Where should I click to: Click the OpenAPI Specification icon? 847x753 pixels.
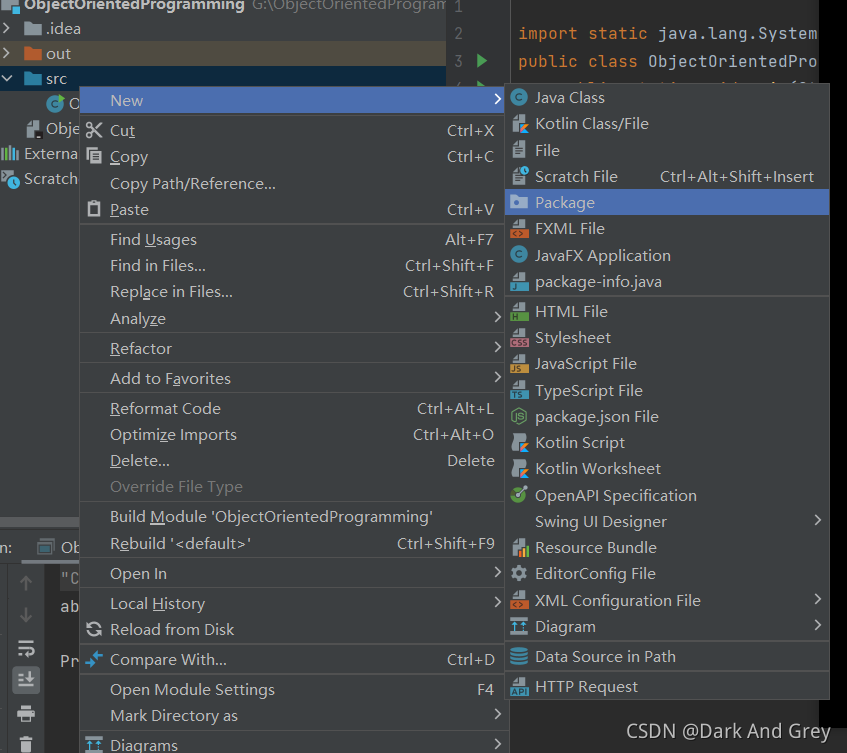(x=519, y=494)
